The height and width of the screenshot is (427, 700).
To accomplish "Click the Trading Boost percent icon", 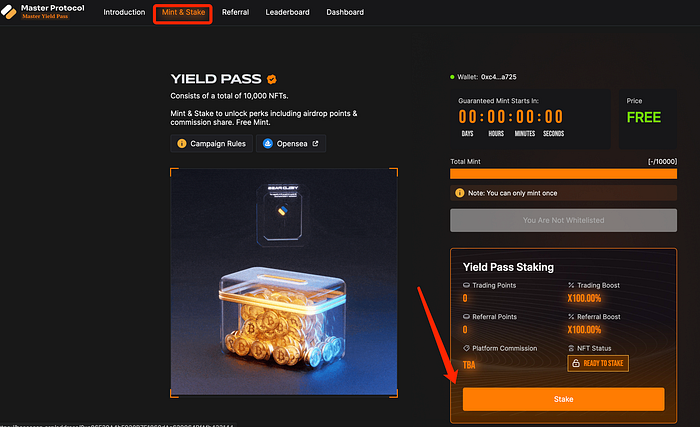I will (571, 285).
